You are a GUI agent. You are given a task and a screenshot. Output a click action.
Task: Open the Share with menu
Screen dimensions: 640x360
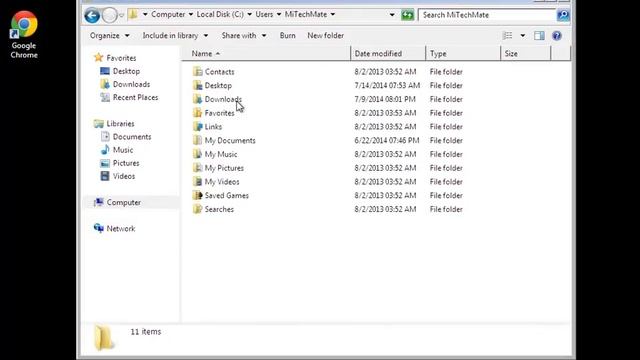[x=244, y=36]
